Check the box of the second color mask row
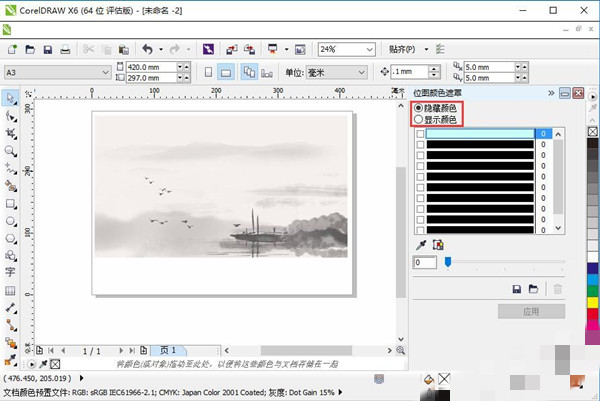The image size is (600, 401). [420, 145]
